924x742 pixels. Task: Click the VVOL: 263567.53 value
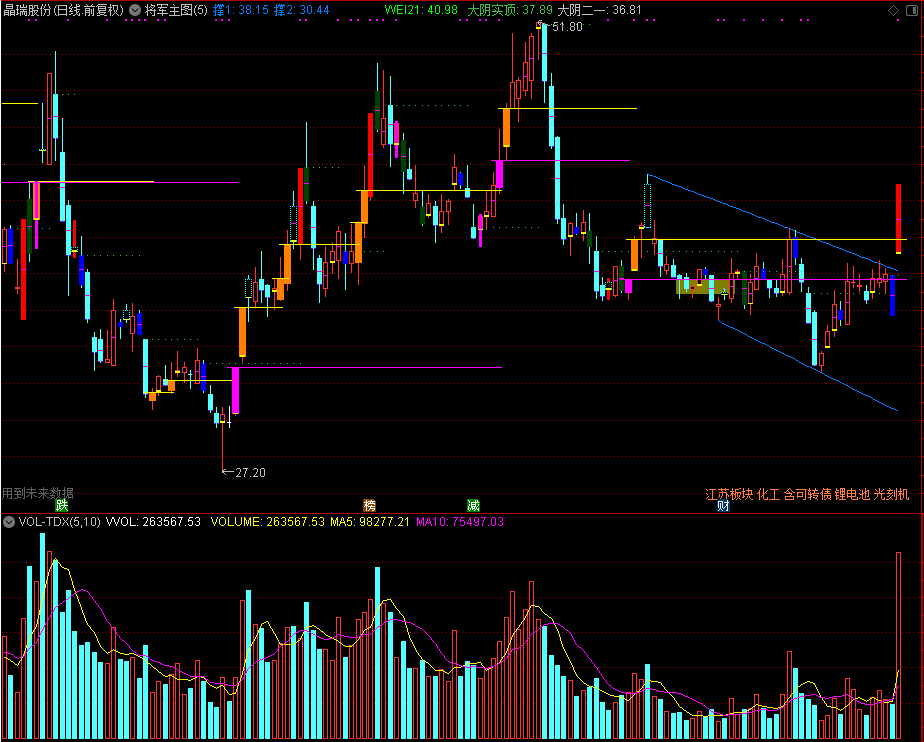coord(153,522)
